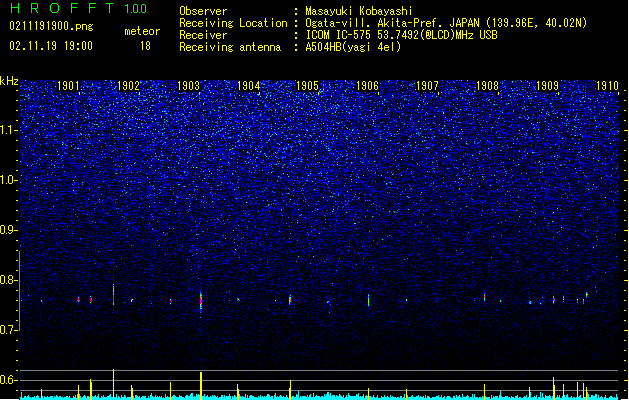
Task: Click the 1904 time axis marker
Action: [x=248, y=86]
